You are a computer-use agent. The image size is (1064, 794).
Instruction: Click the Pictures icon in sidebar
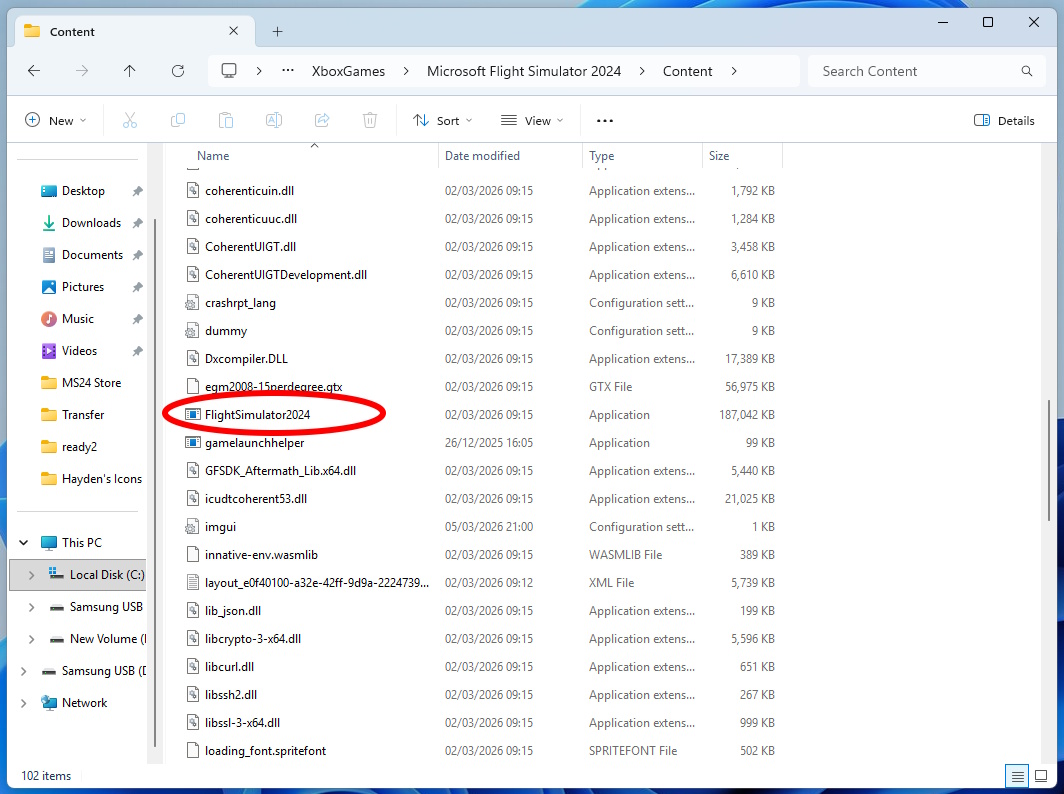[x=49, y=287]
